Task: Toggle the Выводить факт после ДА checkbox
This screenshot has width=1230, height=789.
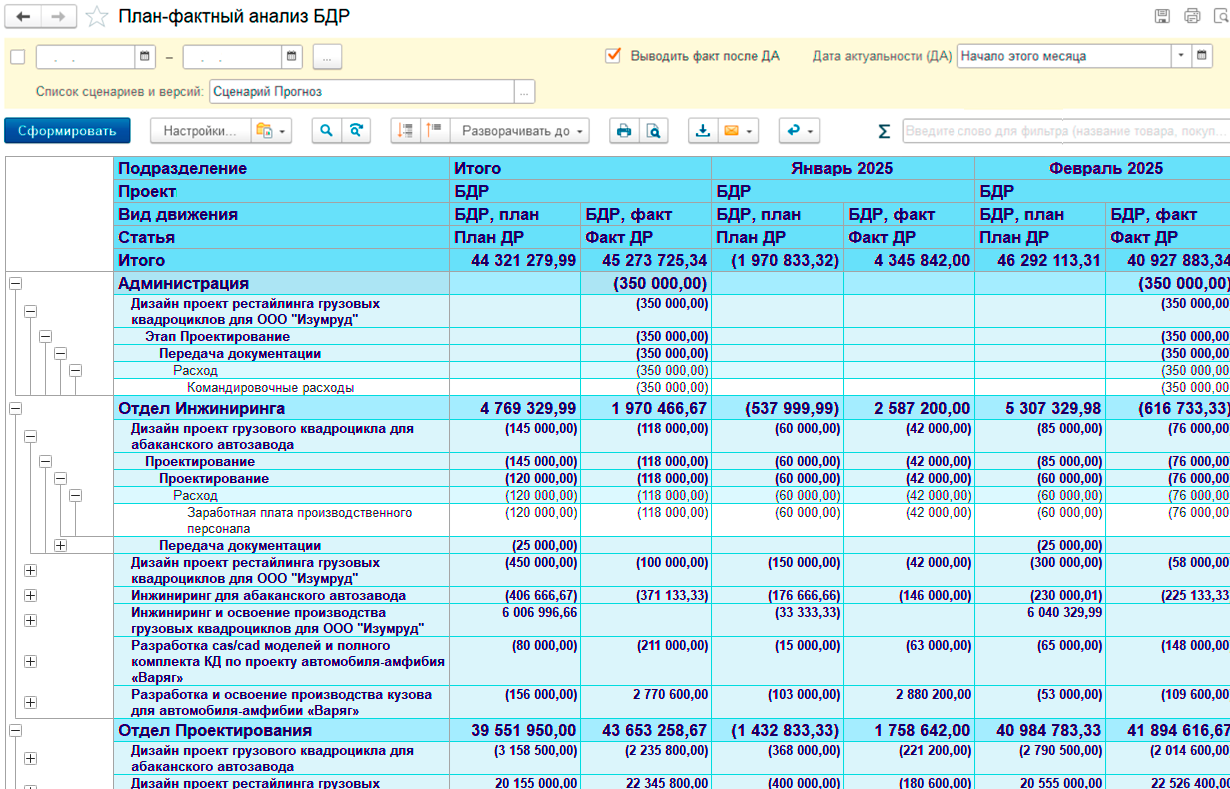Action: (613, 56)
